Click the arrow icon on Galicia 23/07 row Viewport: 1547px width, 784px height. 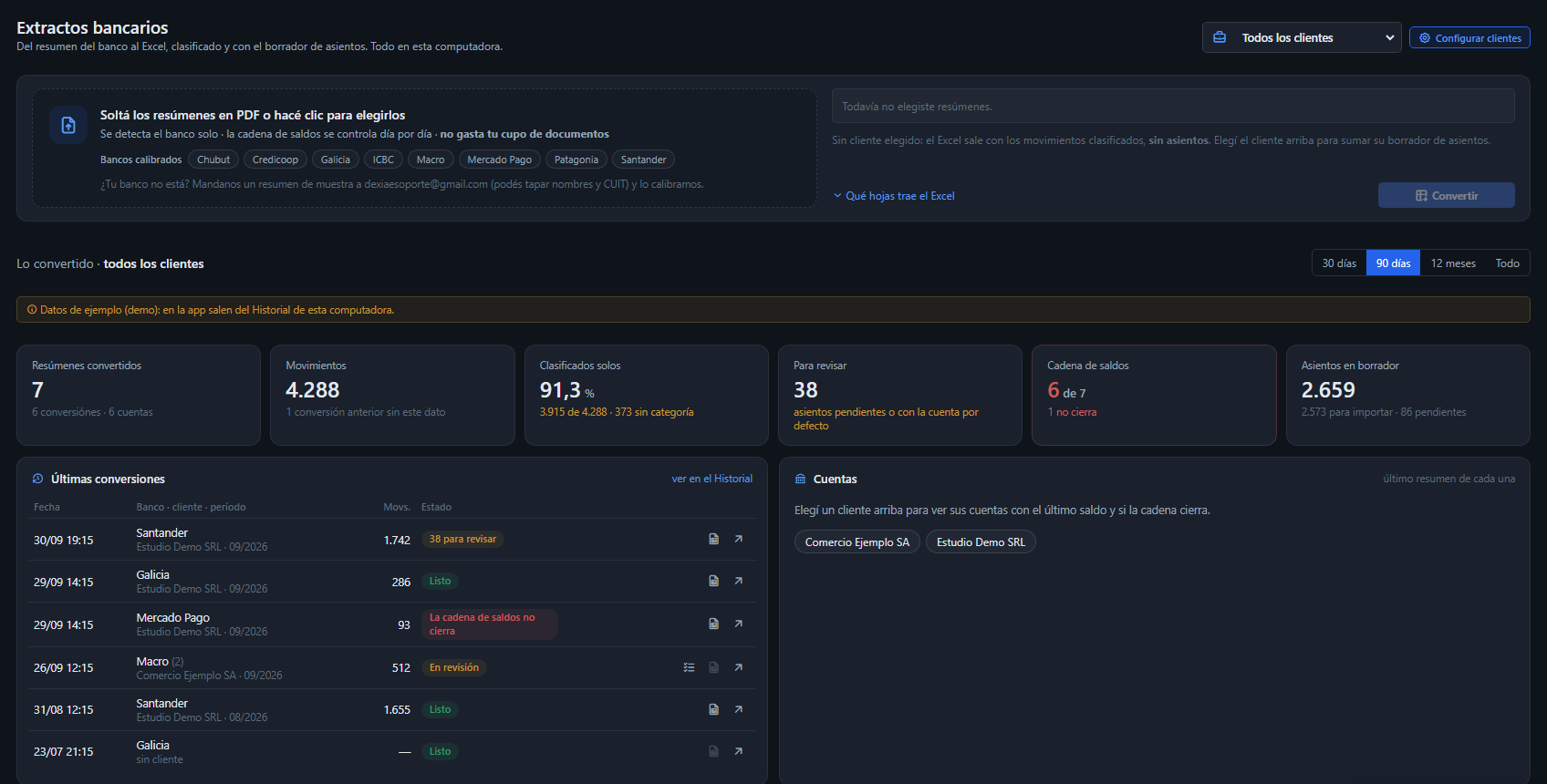point(739,751)
